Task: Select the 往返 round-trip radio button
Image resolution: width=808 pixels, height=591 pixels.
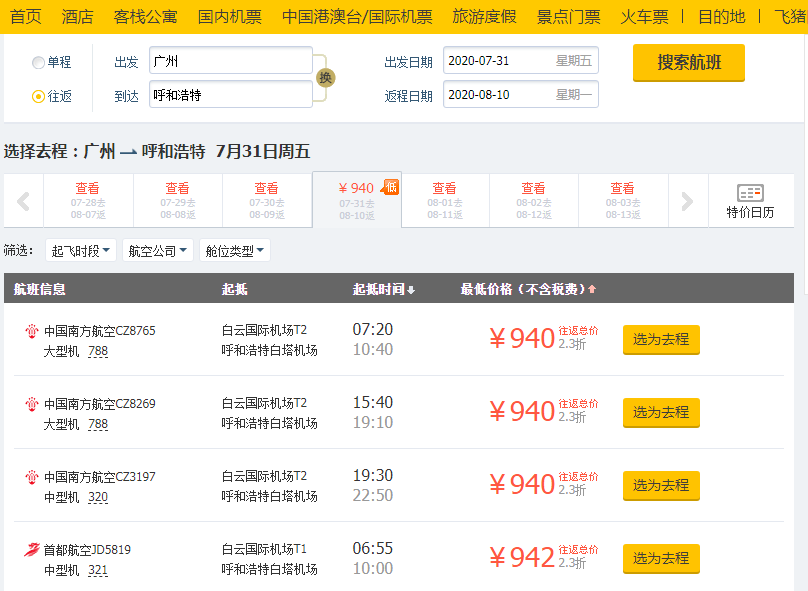Action: tap(38, 97)
